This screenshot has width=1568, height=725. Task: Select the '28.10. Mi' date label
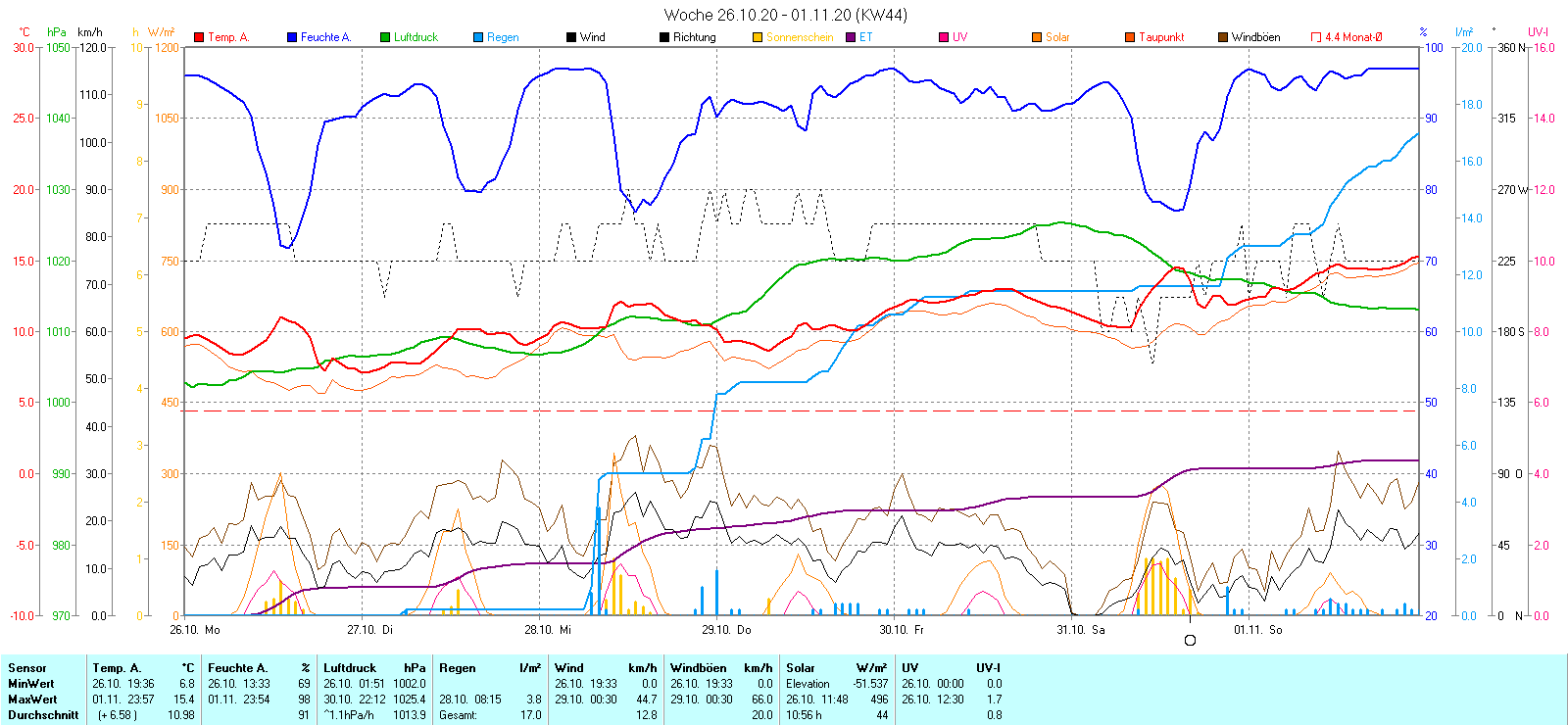pos(548,630)
